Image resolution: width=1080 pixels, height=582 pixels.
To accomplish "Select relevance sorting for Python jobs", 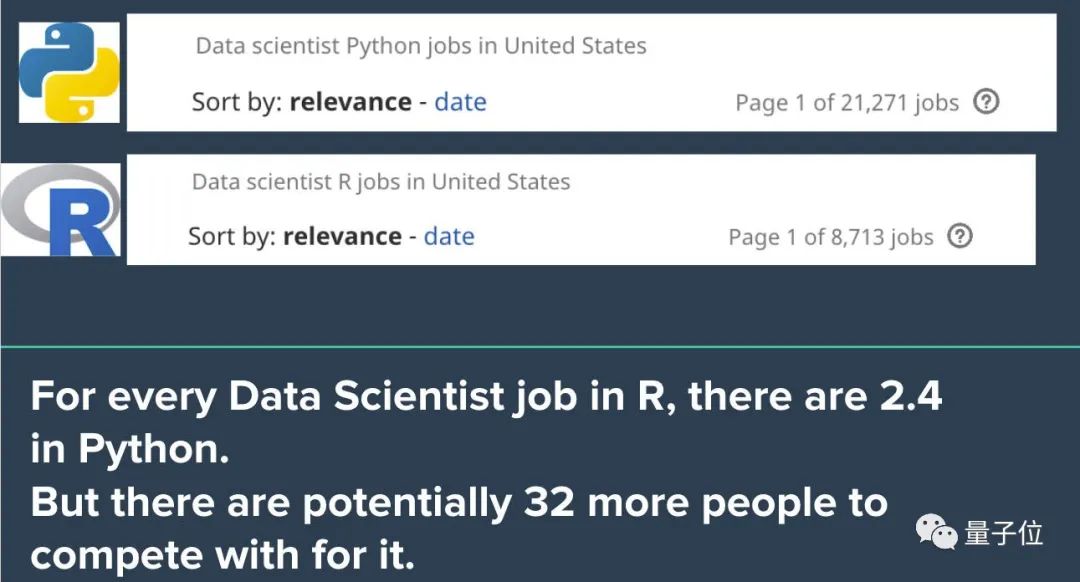I will pos(350,102).
